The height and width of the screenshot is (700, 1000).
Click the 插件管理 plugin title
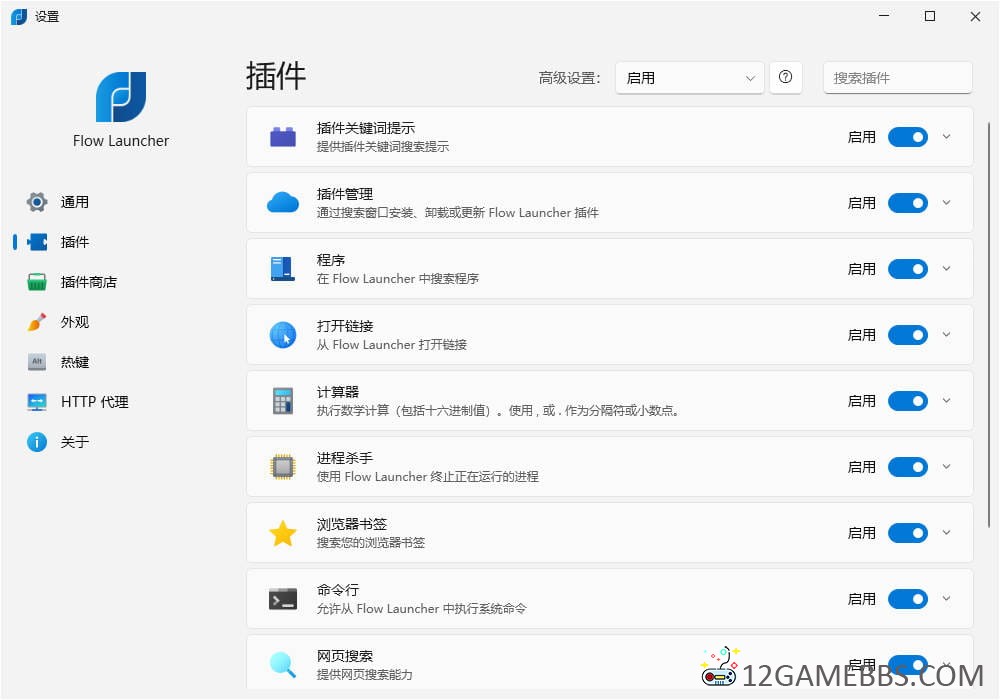pos(345,194)
